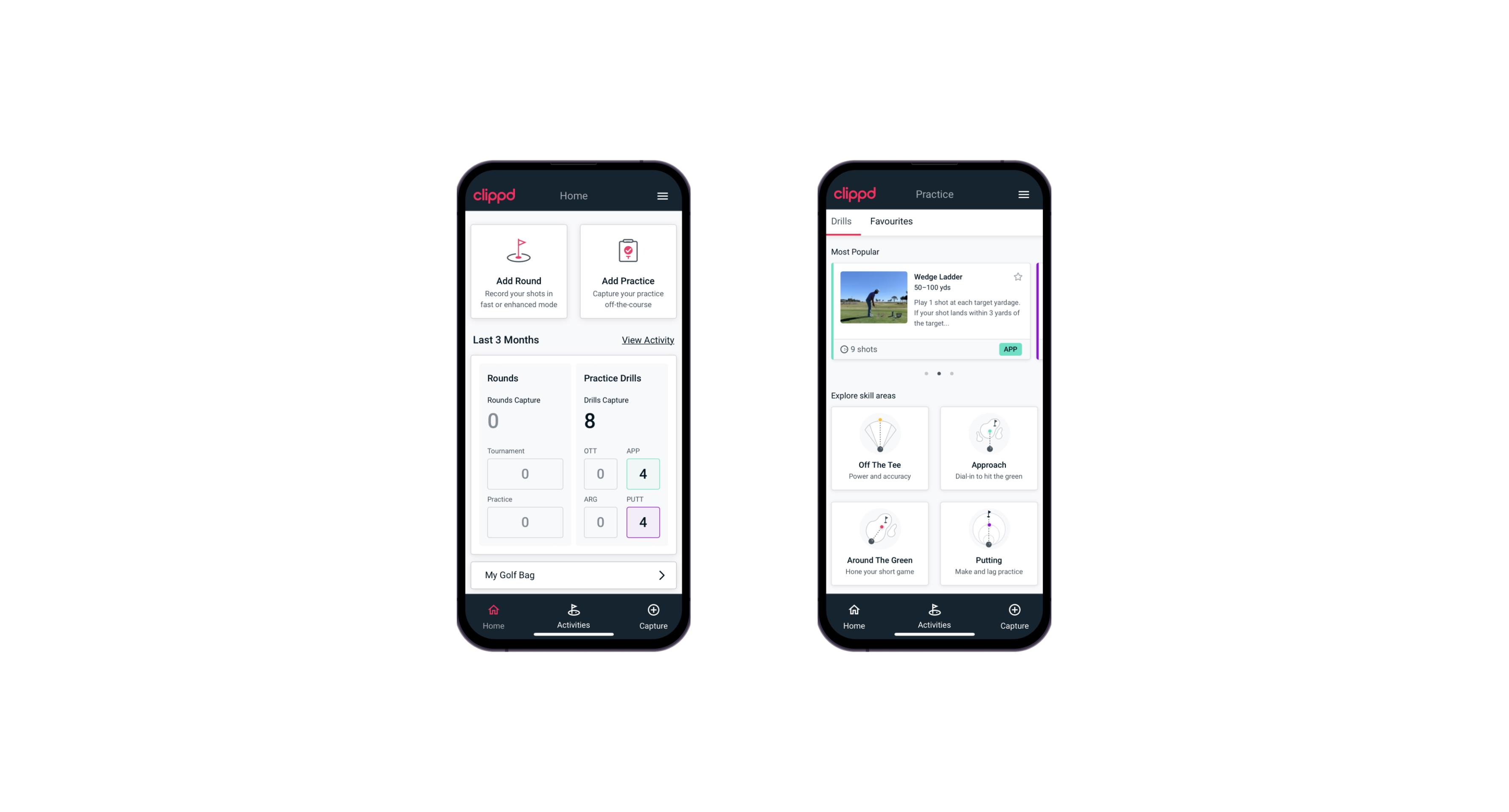Tap the Add Practice icon
1509x812 pixels.
point(626,252)
